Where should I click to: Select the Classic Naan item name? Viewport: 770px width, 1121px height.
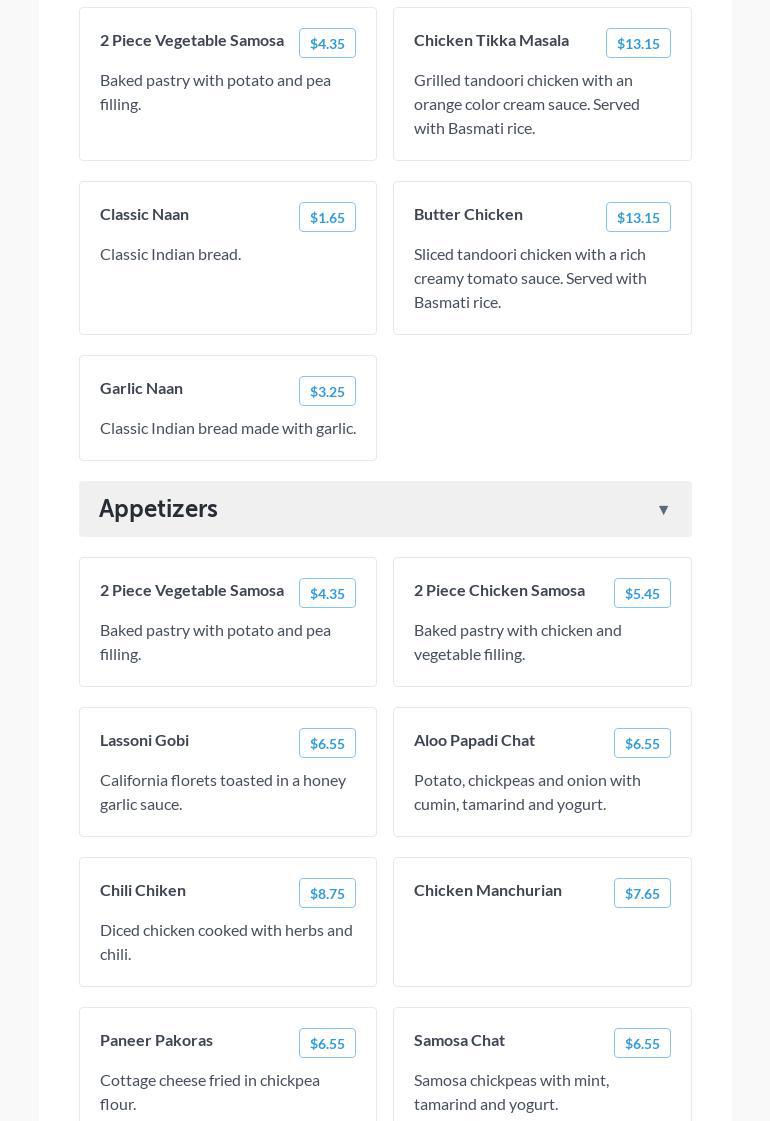144,214
